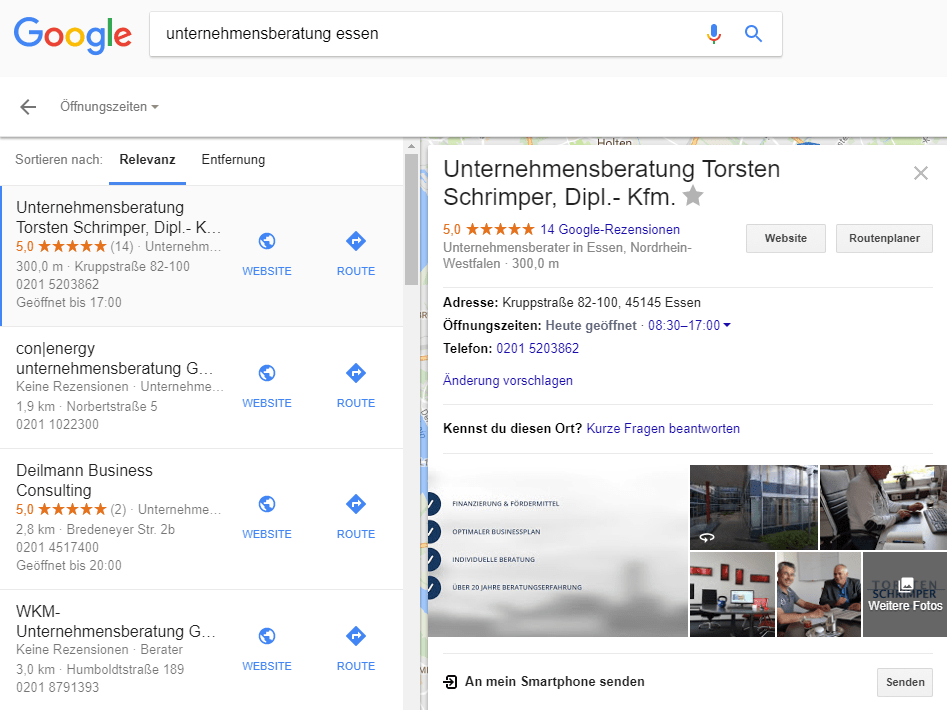Click 'An mein Smartphone senden' label

(554, 682)
